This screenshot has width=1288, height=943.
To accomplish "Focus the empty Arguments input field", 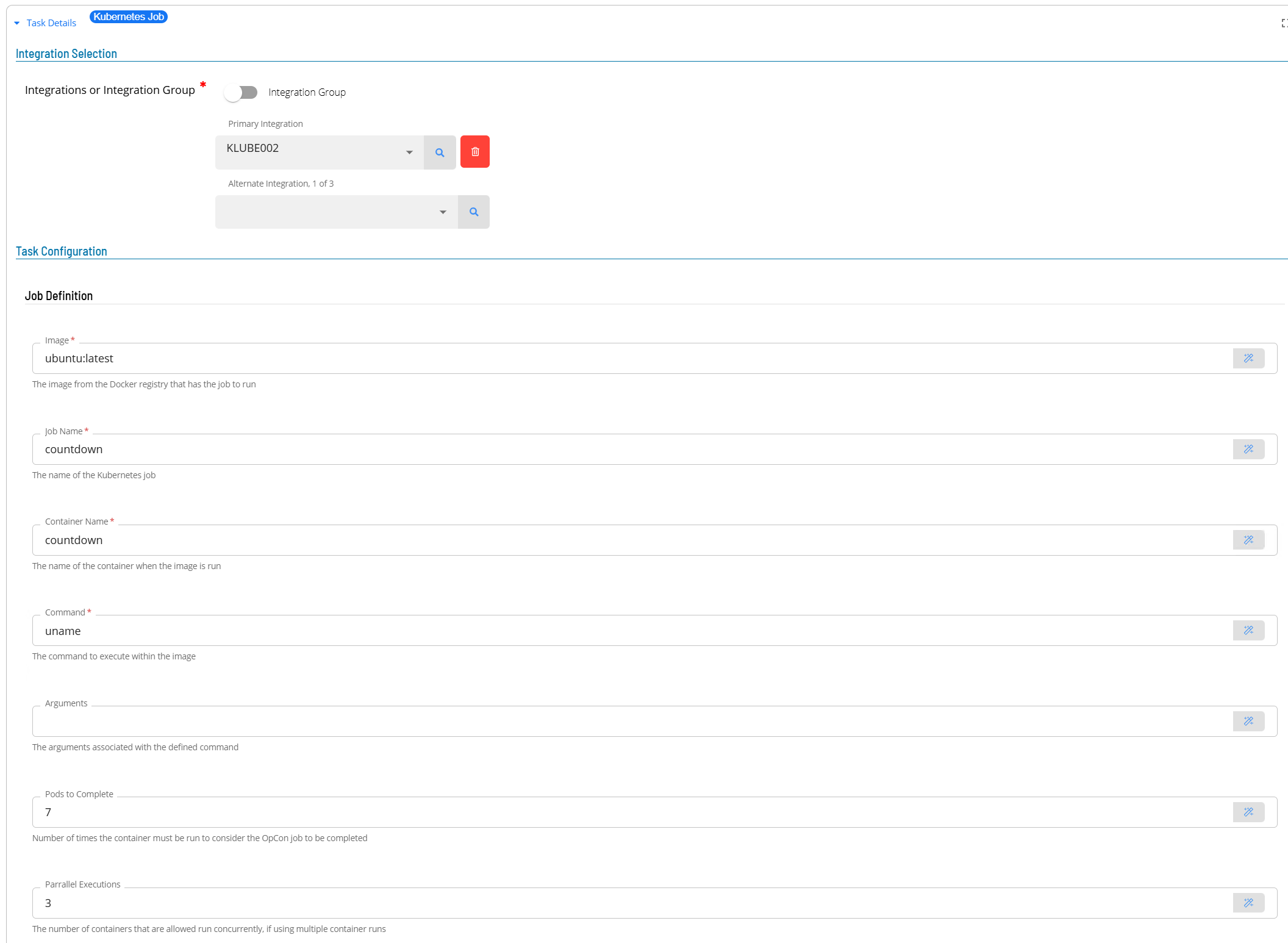I will (610, 722).
